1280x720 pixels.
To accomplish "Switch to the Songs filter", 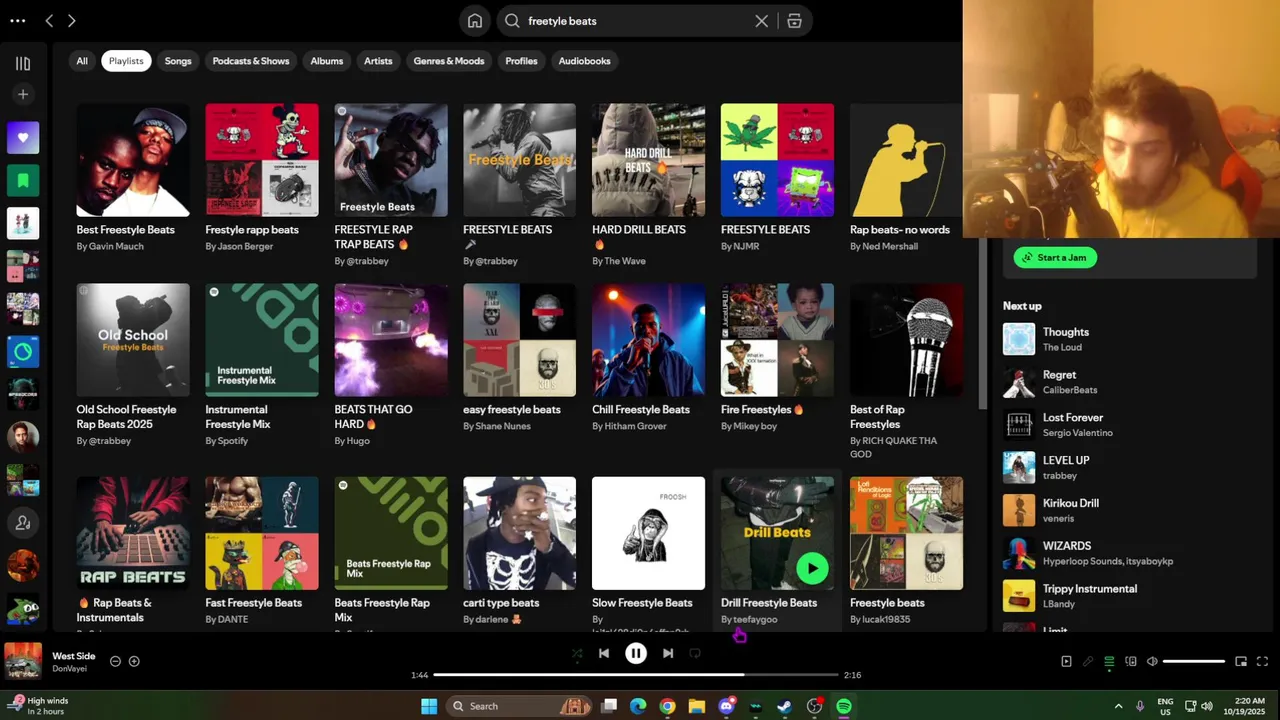I will click(178, 61).
